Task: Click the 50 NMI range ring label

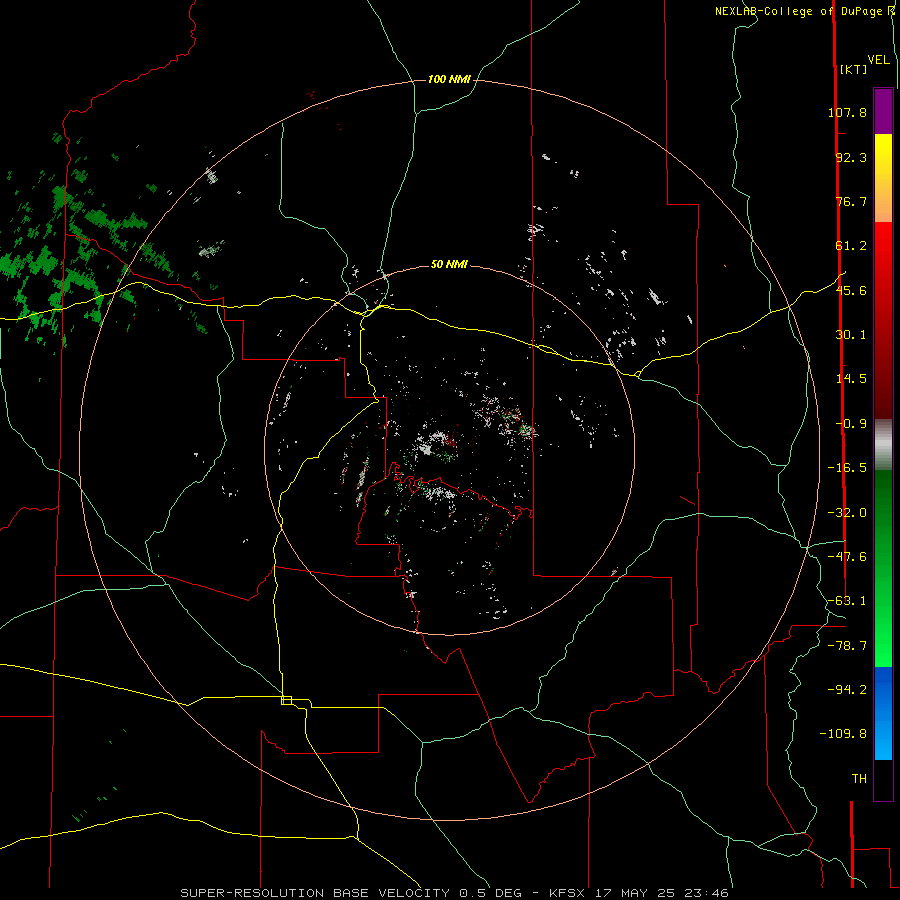Action: (x=449, y=264)
